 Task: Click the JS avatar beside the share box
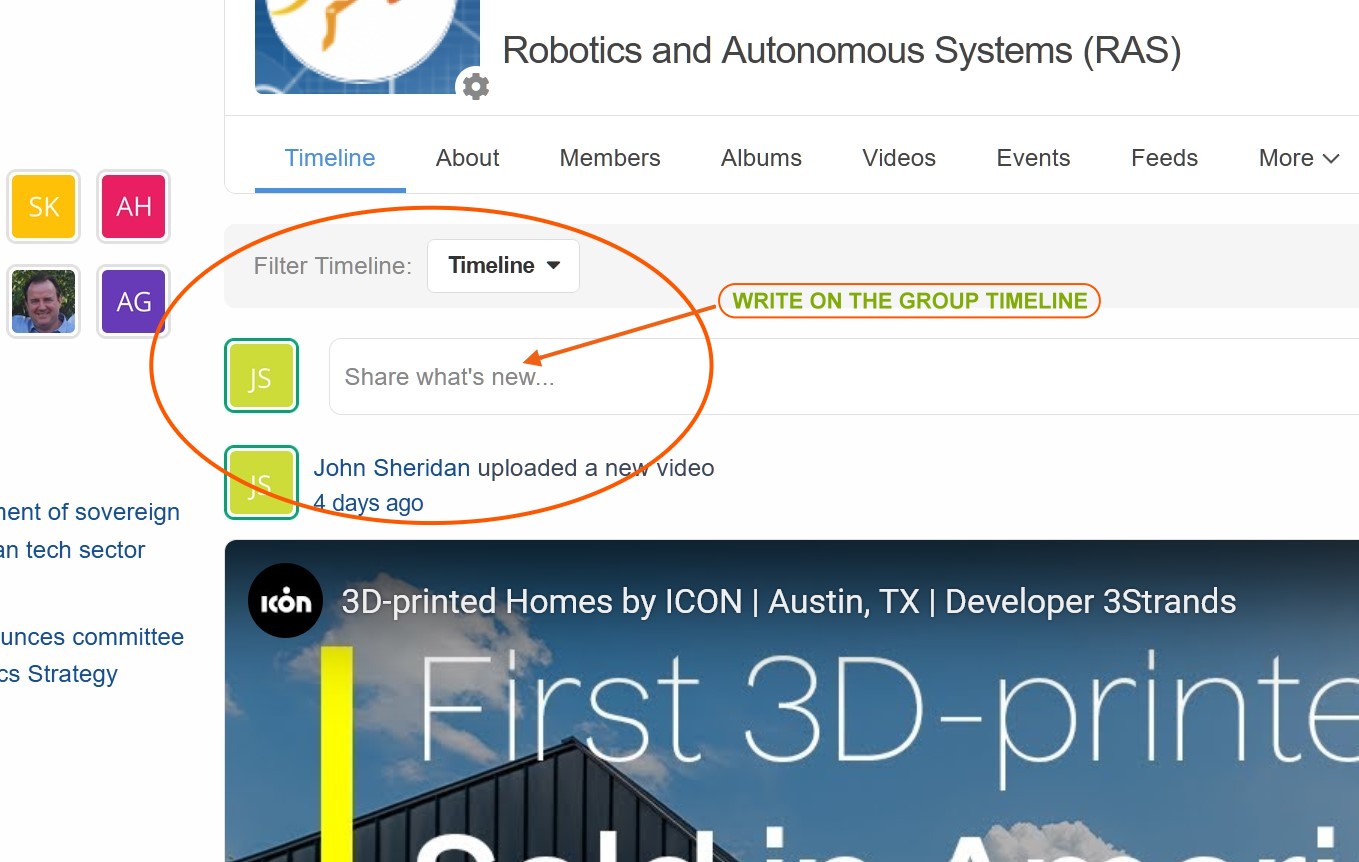(261, 376)
